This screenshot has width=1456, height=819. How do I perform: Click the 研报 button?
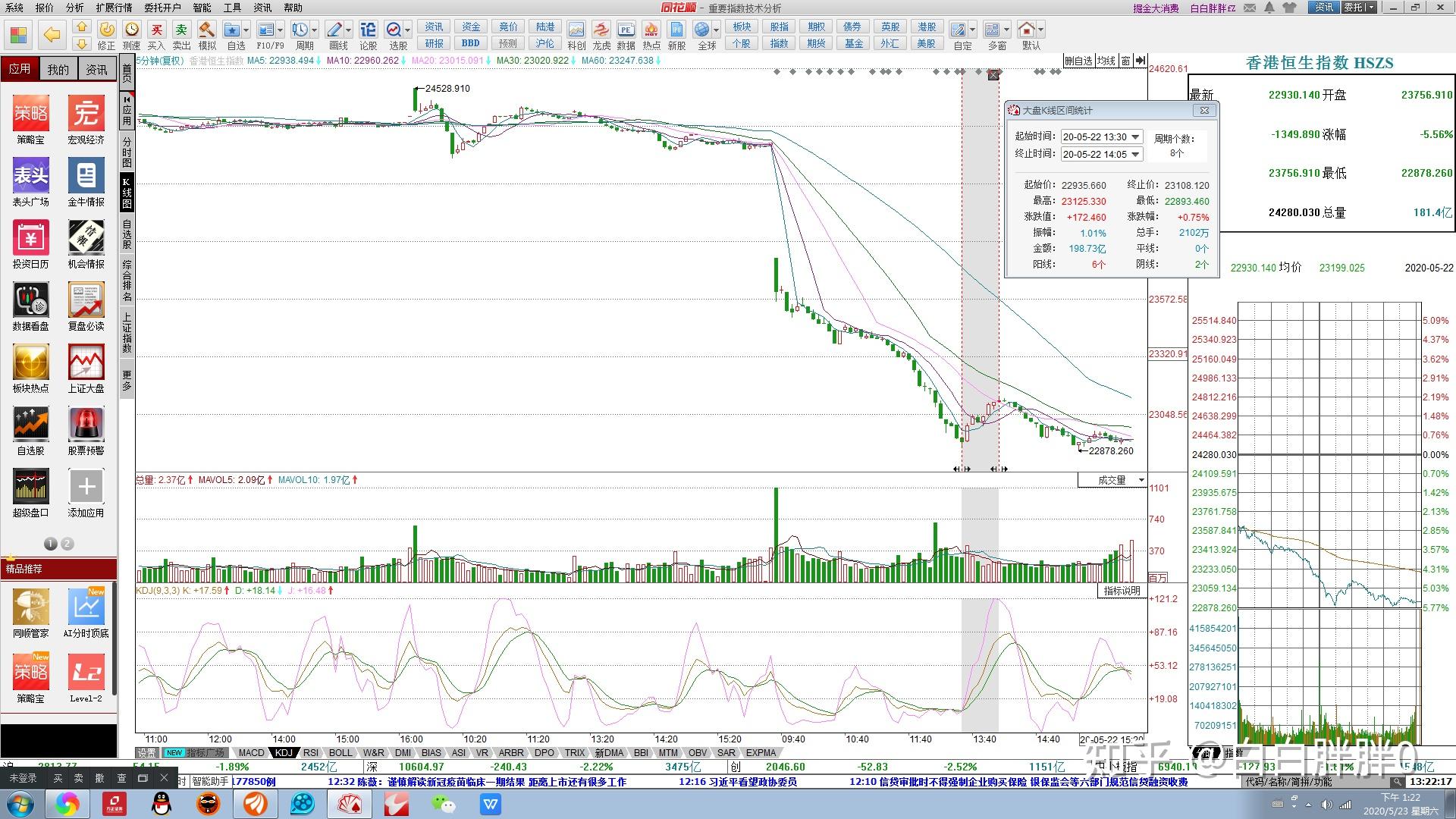pos(434,43)
